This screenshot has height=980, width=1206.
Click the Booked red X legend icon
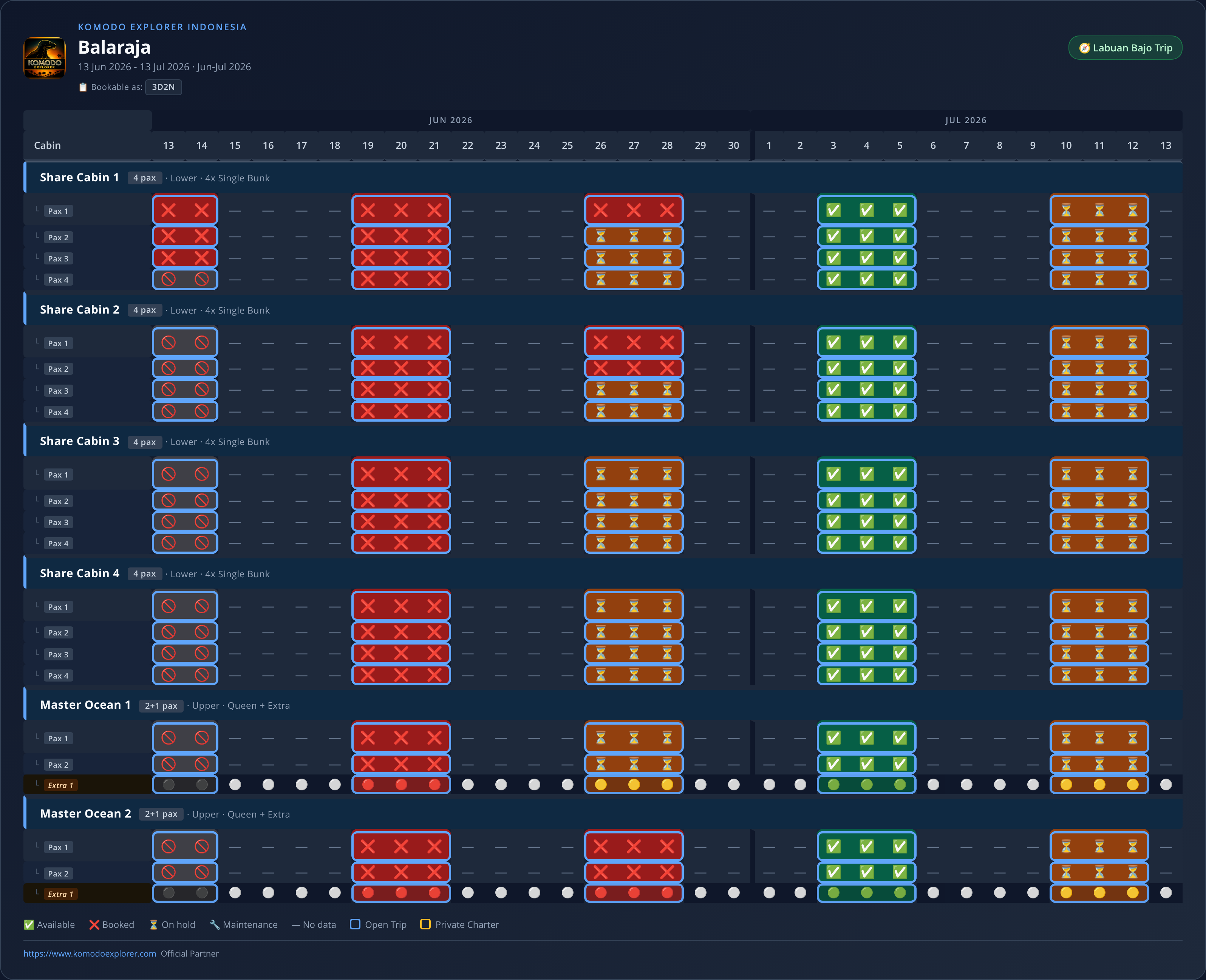coord(94,925)
